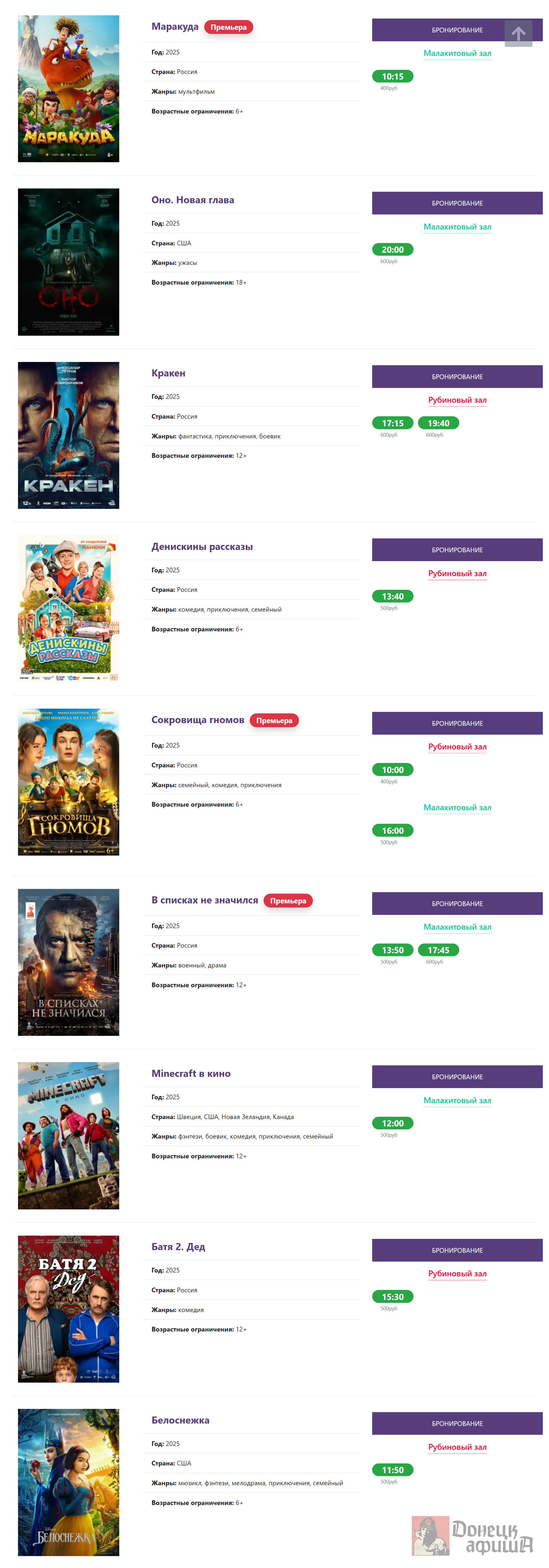Select the 10:15 showtime for Маракуда
The height and width of the screenshot is (1568, 549).
point(393,77)
